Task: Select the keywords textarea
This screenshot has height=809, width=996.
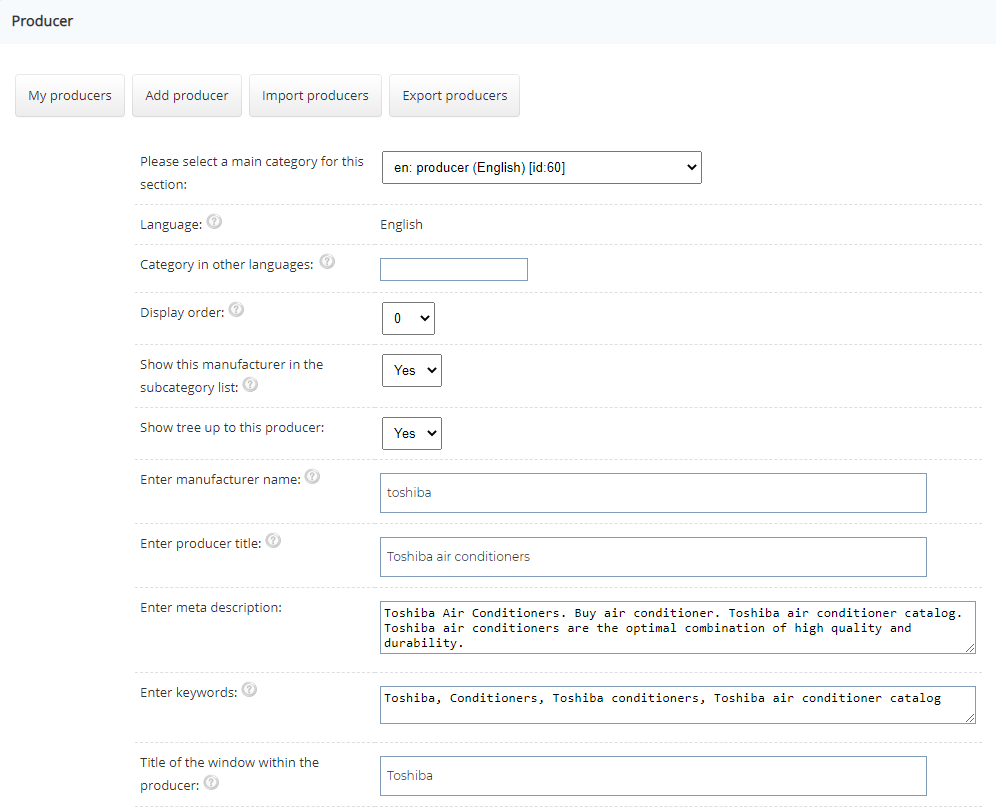Action: [678, 705]
